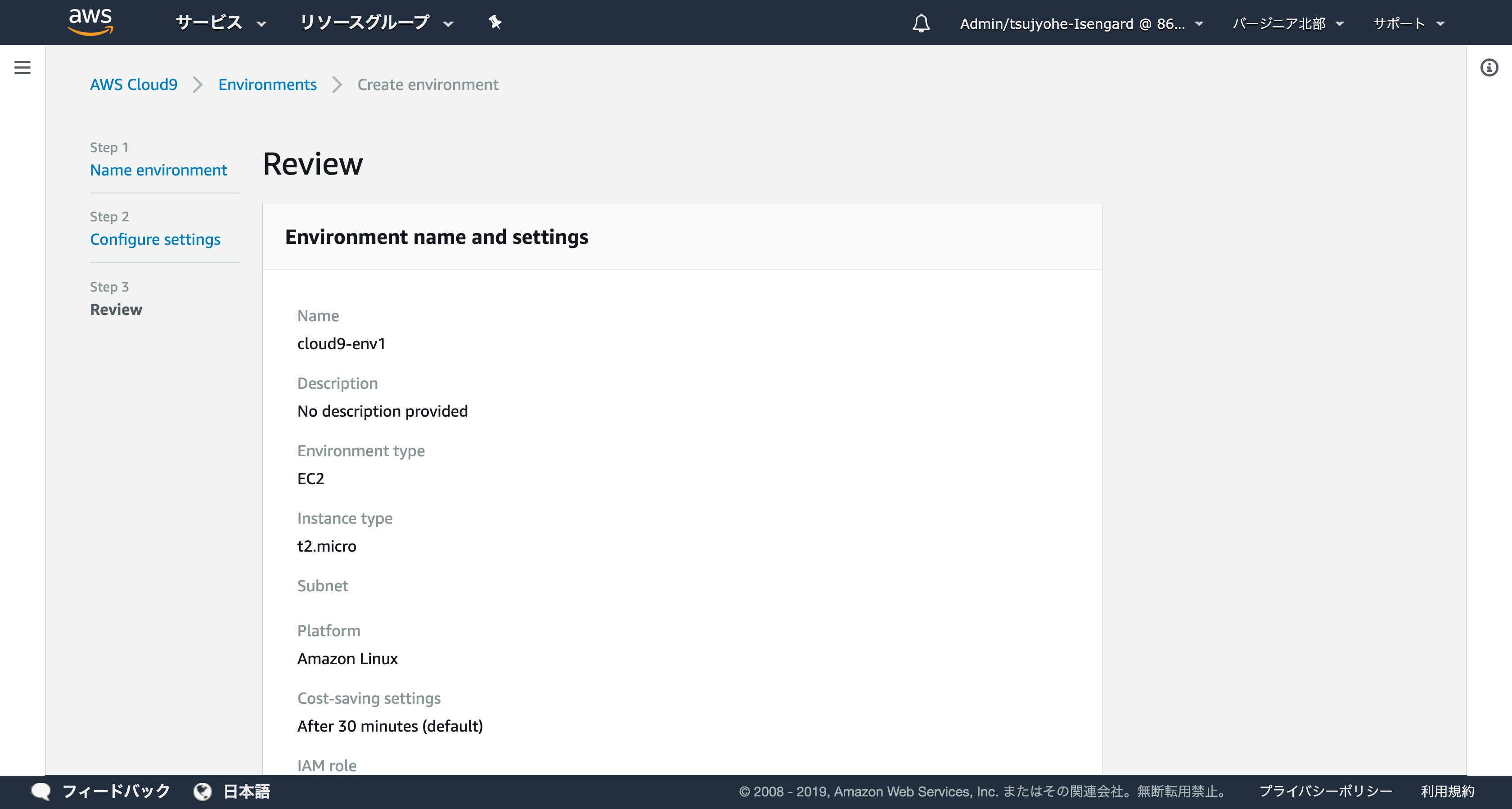The image size is (1512, 809).
Task: Open the サポート menu
Action: 1408,23
